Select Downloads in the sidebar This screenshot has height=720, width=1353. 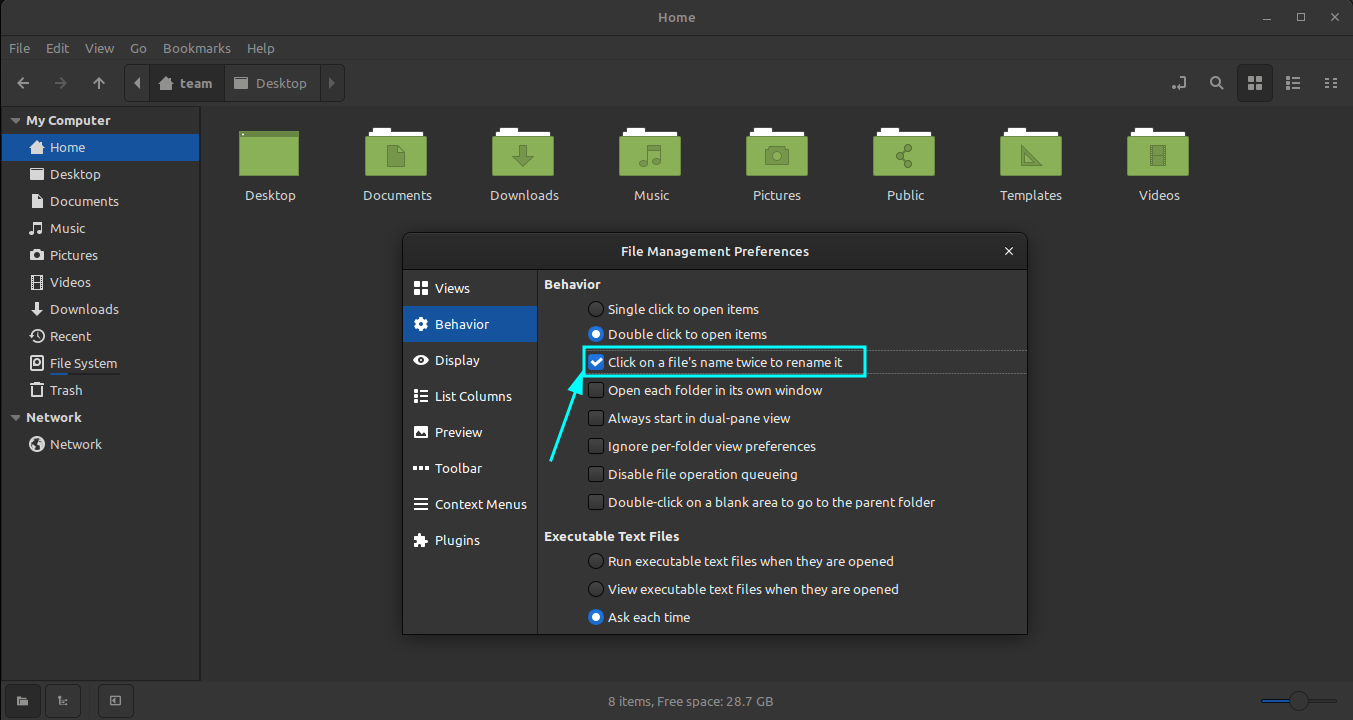(100, 309)
